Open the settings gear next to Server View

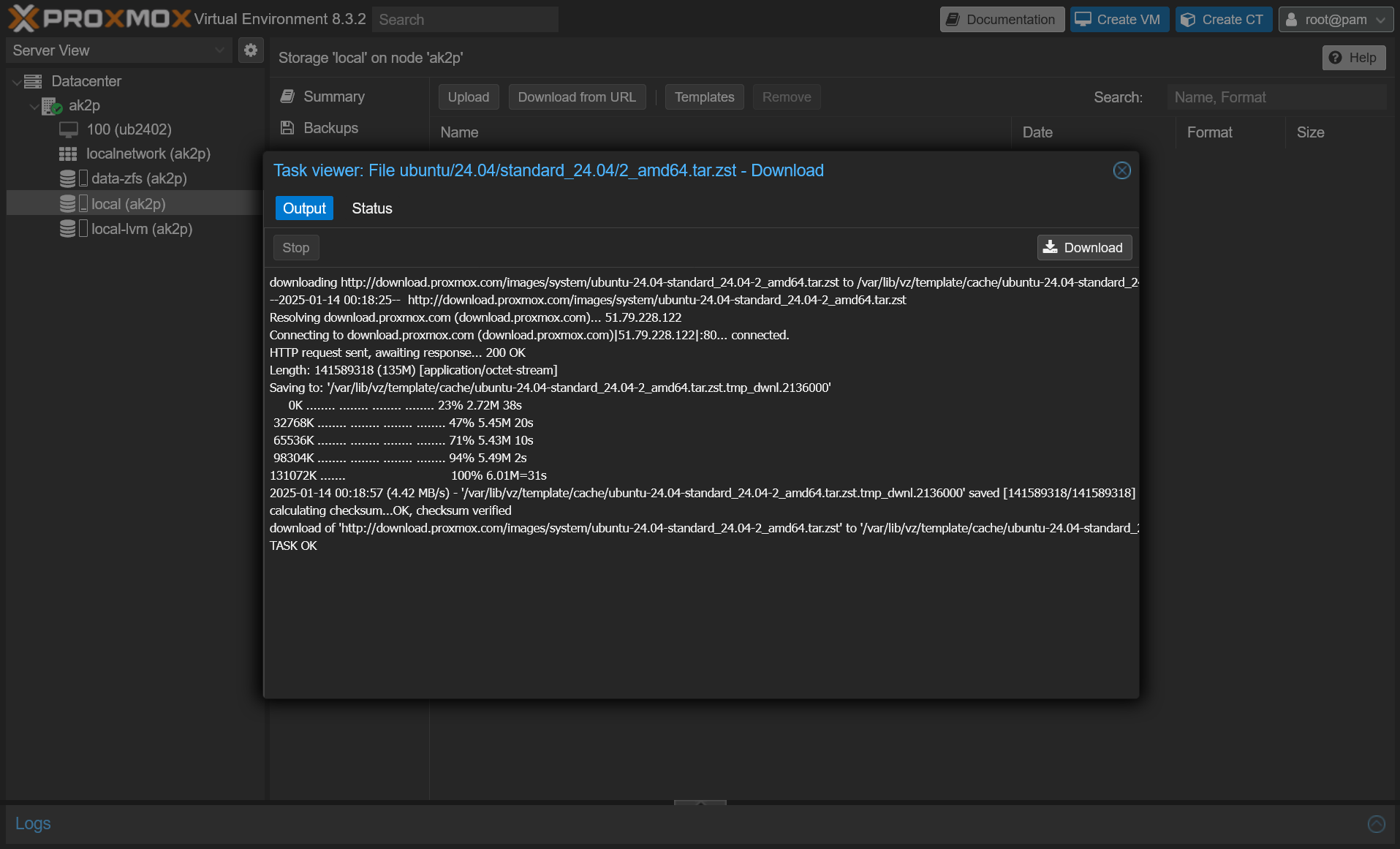pos(251,50)
